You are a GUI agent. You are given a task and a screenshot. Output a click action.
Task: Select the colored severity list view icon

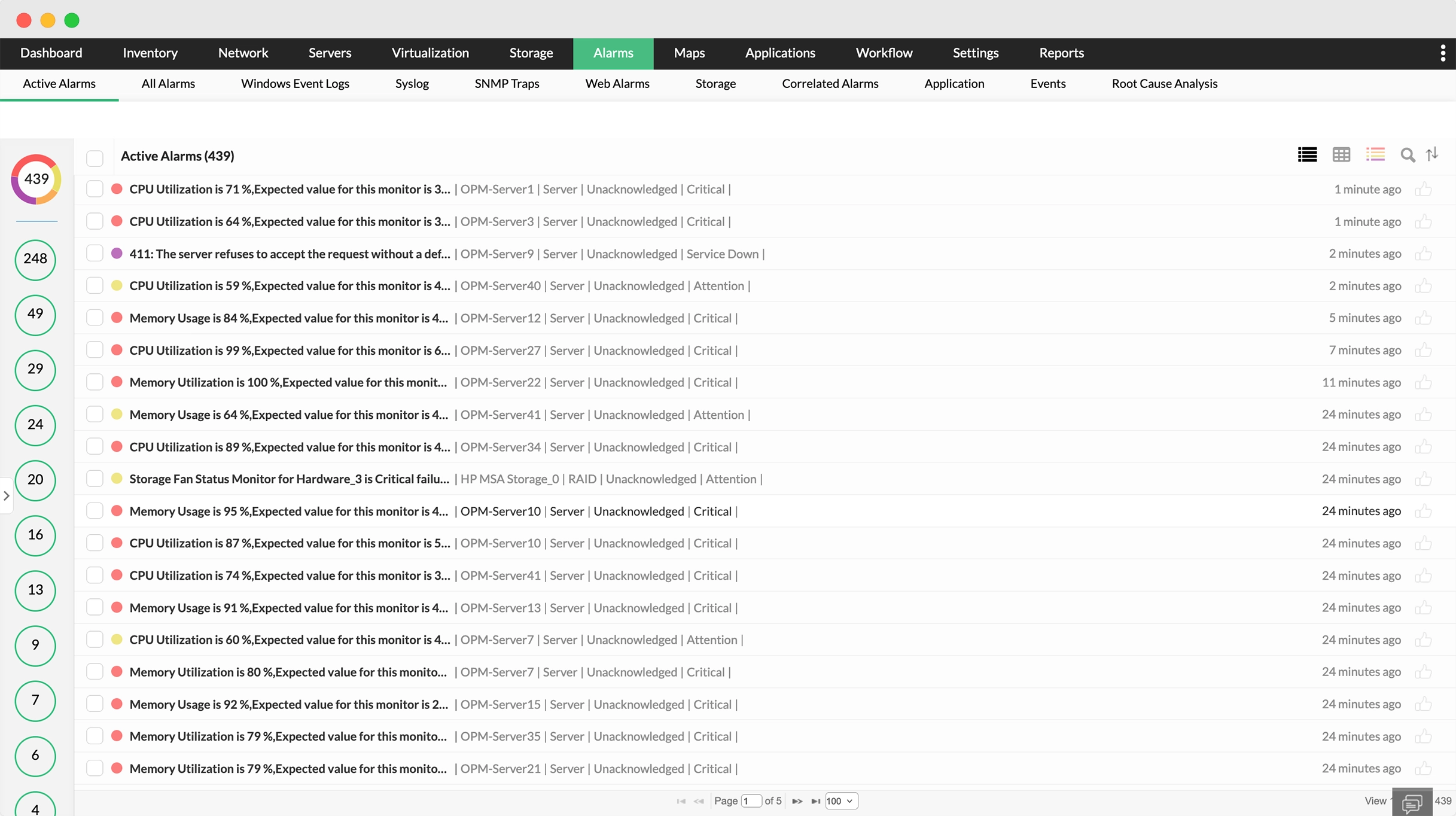[x=1375, y=155]
